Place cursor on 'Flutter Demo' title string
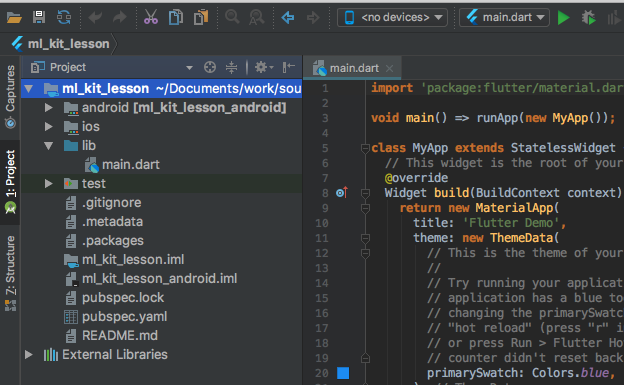 pyautogui.click(x=511, y=223)
